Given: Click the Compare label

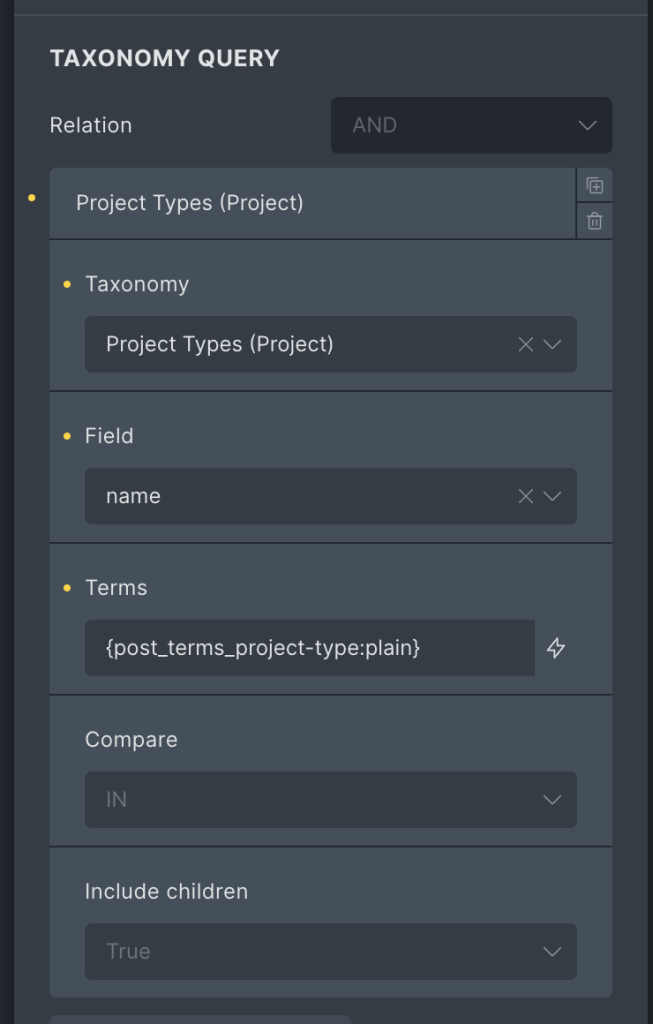Looking at the screenshot, I should coord(131,739).
